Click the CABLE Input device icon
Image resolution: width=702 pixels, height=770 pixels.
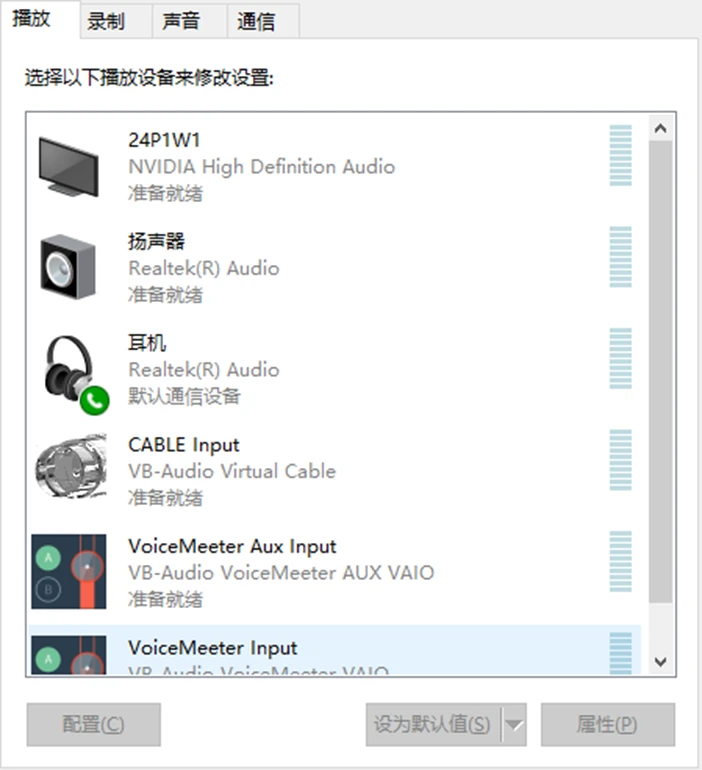(71, 467)
